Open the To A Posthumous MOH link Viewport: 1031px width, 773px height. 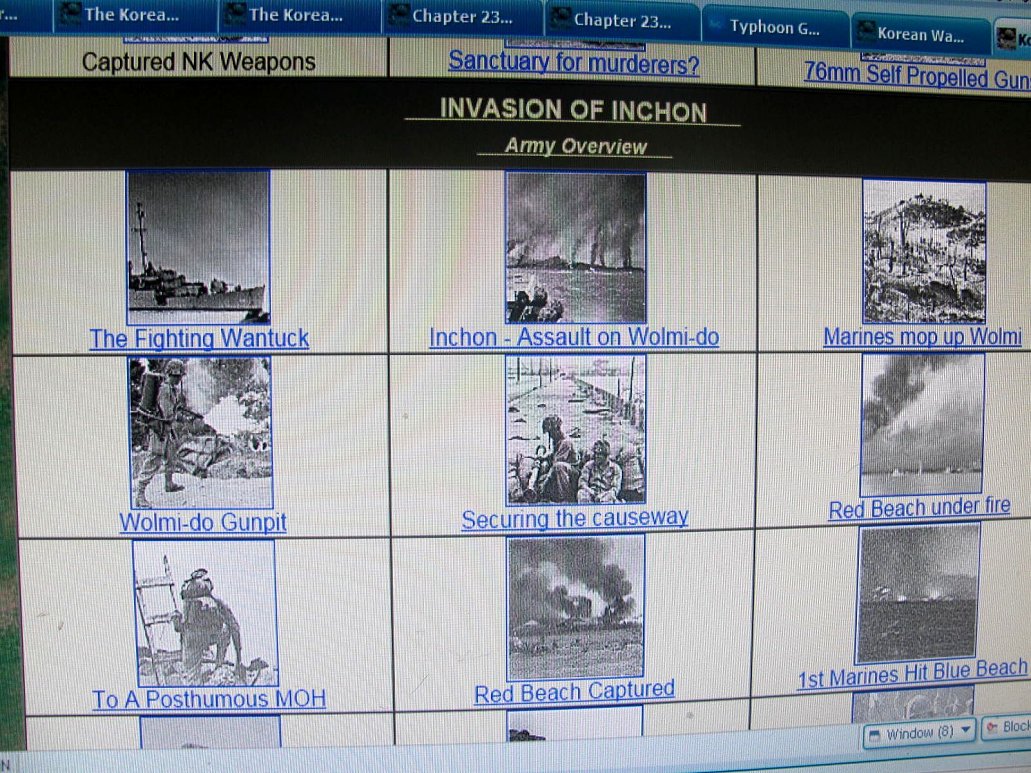coord(208,699)
